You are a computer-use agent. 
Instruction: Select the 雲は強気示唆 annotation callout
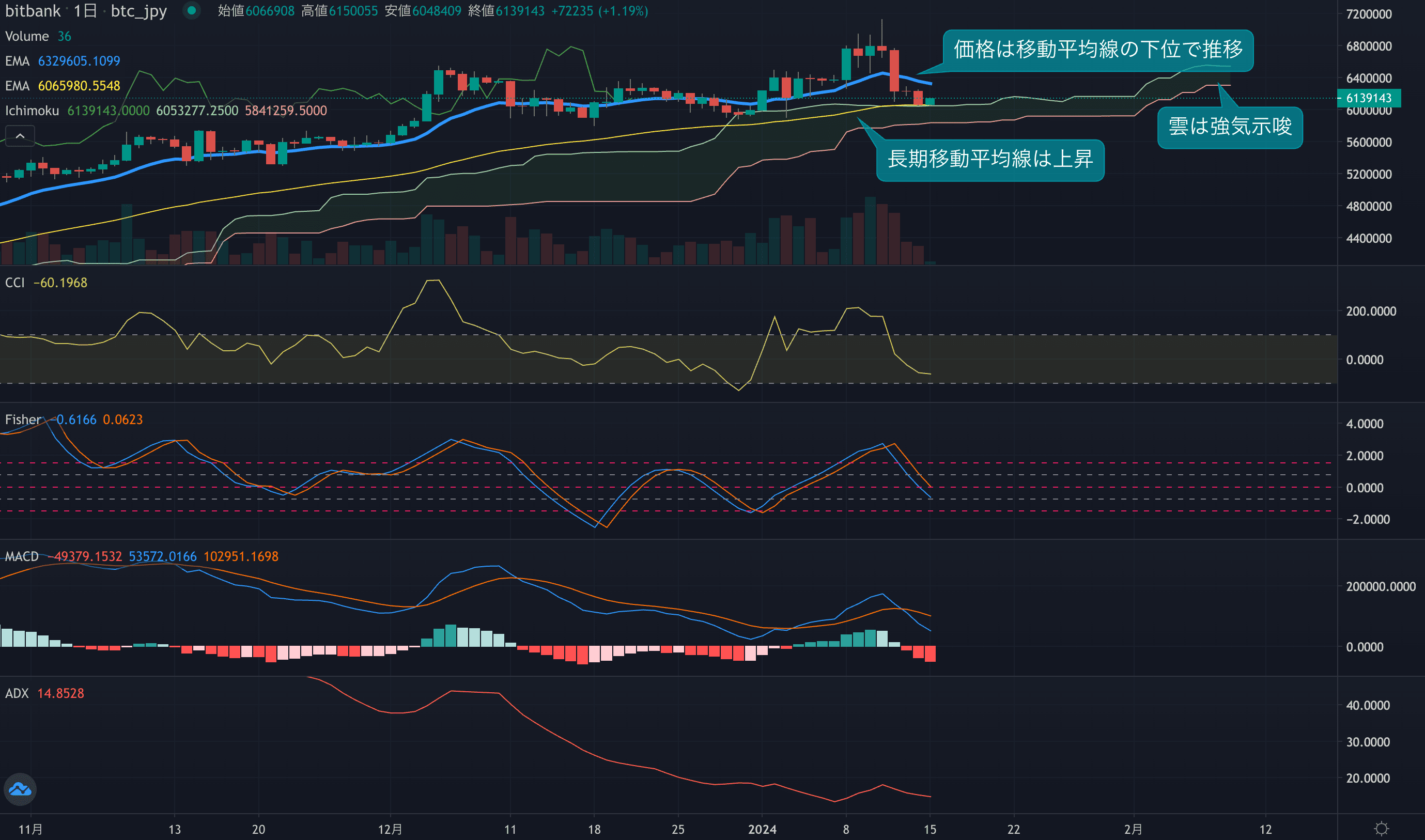tap(1230, 127)
